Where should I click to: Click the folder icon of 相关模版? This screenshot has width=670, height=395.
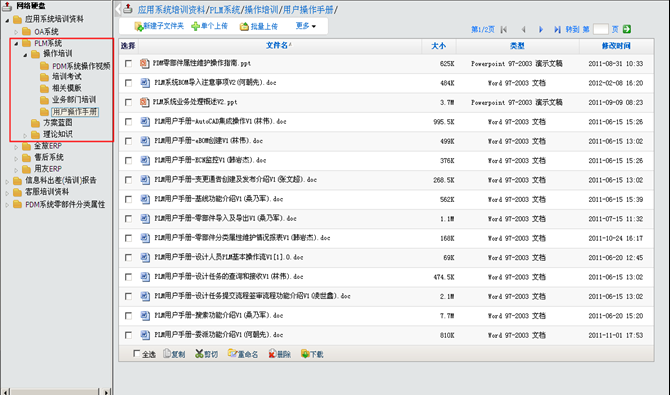click(x=44, y=88)
